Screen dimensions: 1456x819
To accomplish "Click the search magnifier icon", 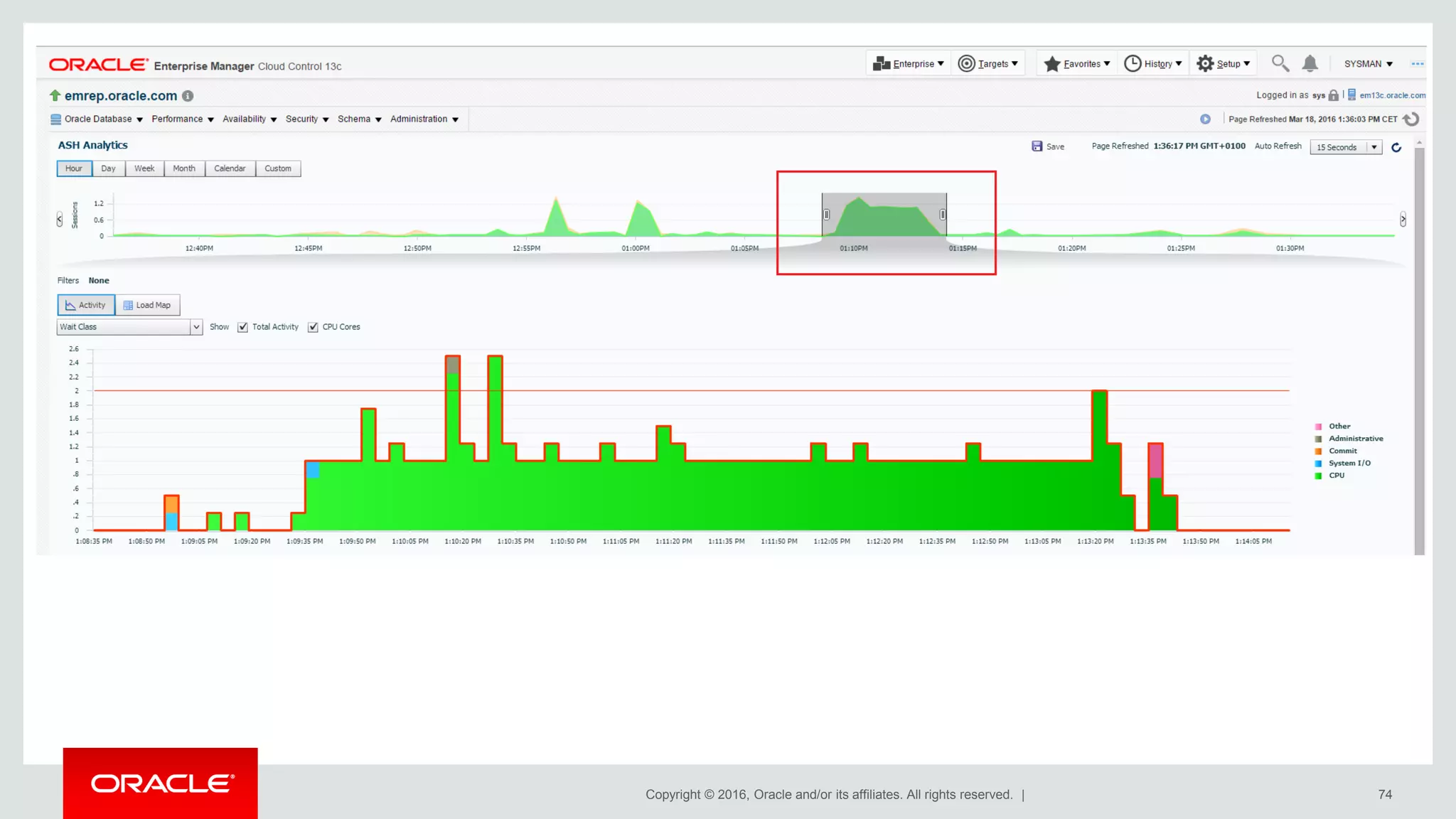I will pyautogui.click(x=1280, y=63).
